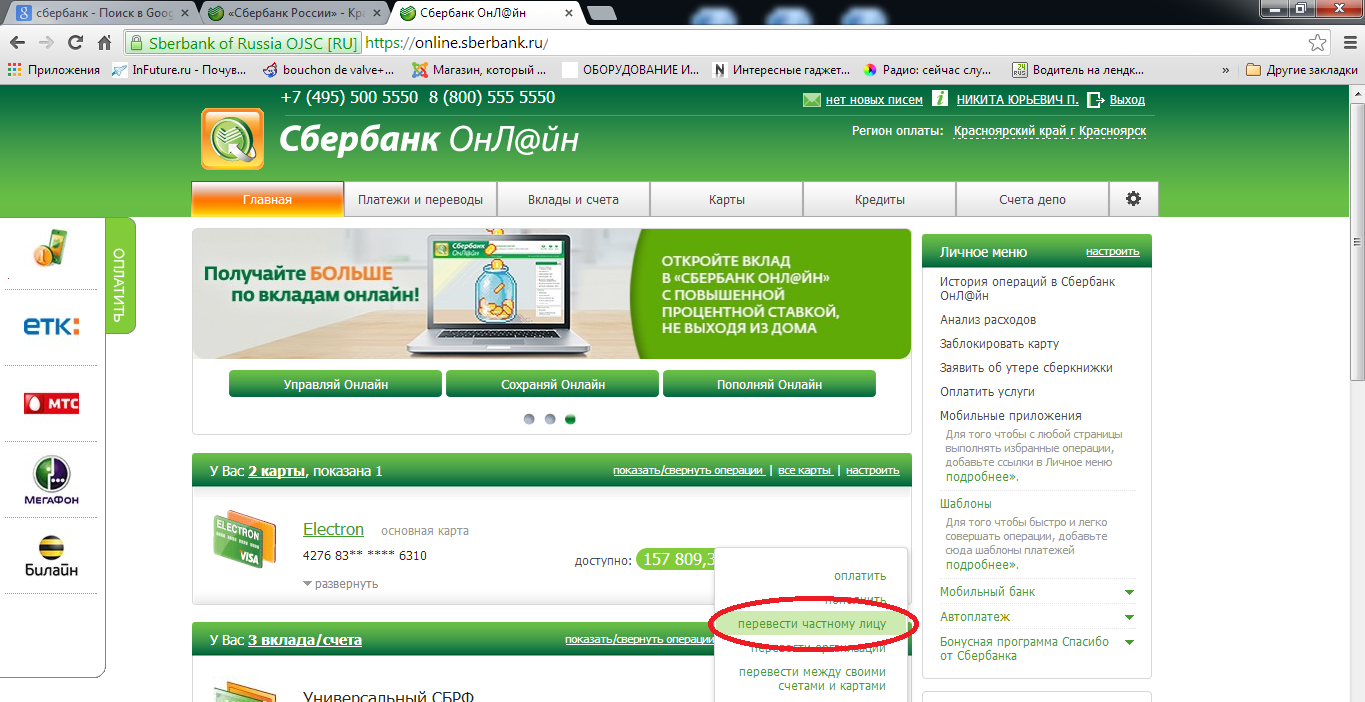
Task: Bookmark this page with the star icon
Action: pos(1318,43)
